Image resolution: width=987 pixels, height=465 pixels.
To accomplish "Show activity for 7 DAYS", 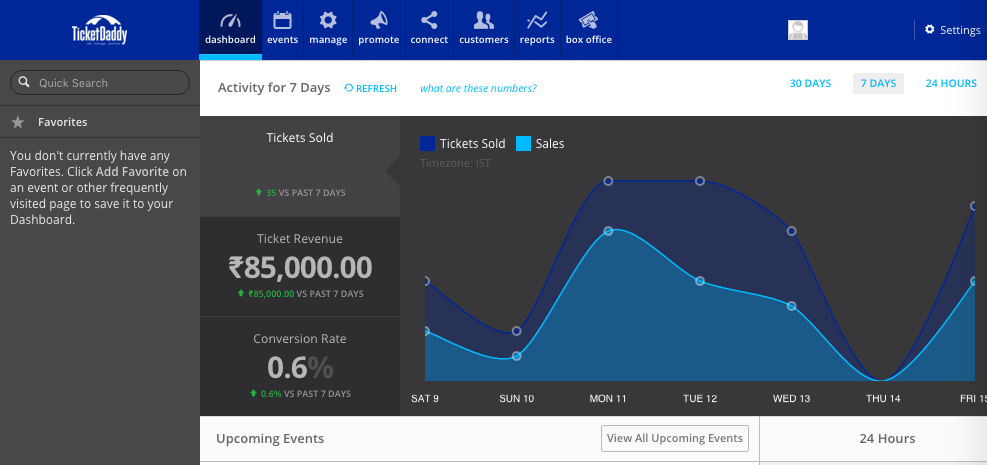I will click(878, 84).
